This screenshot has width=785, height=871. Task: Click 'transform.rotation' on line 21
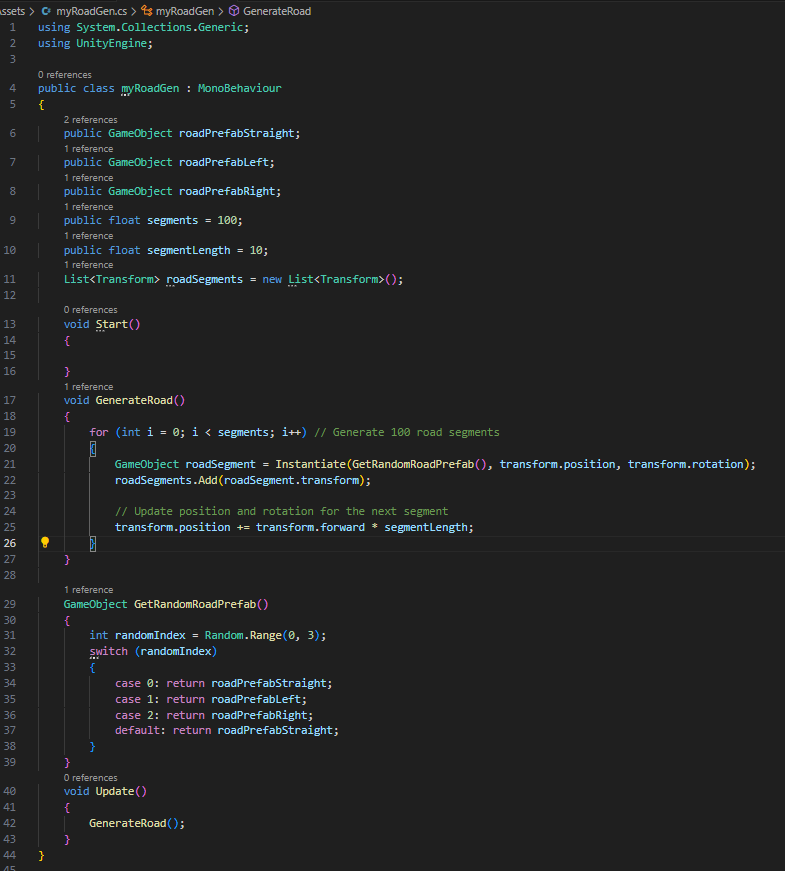tap(686, 464)
